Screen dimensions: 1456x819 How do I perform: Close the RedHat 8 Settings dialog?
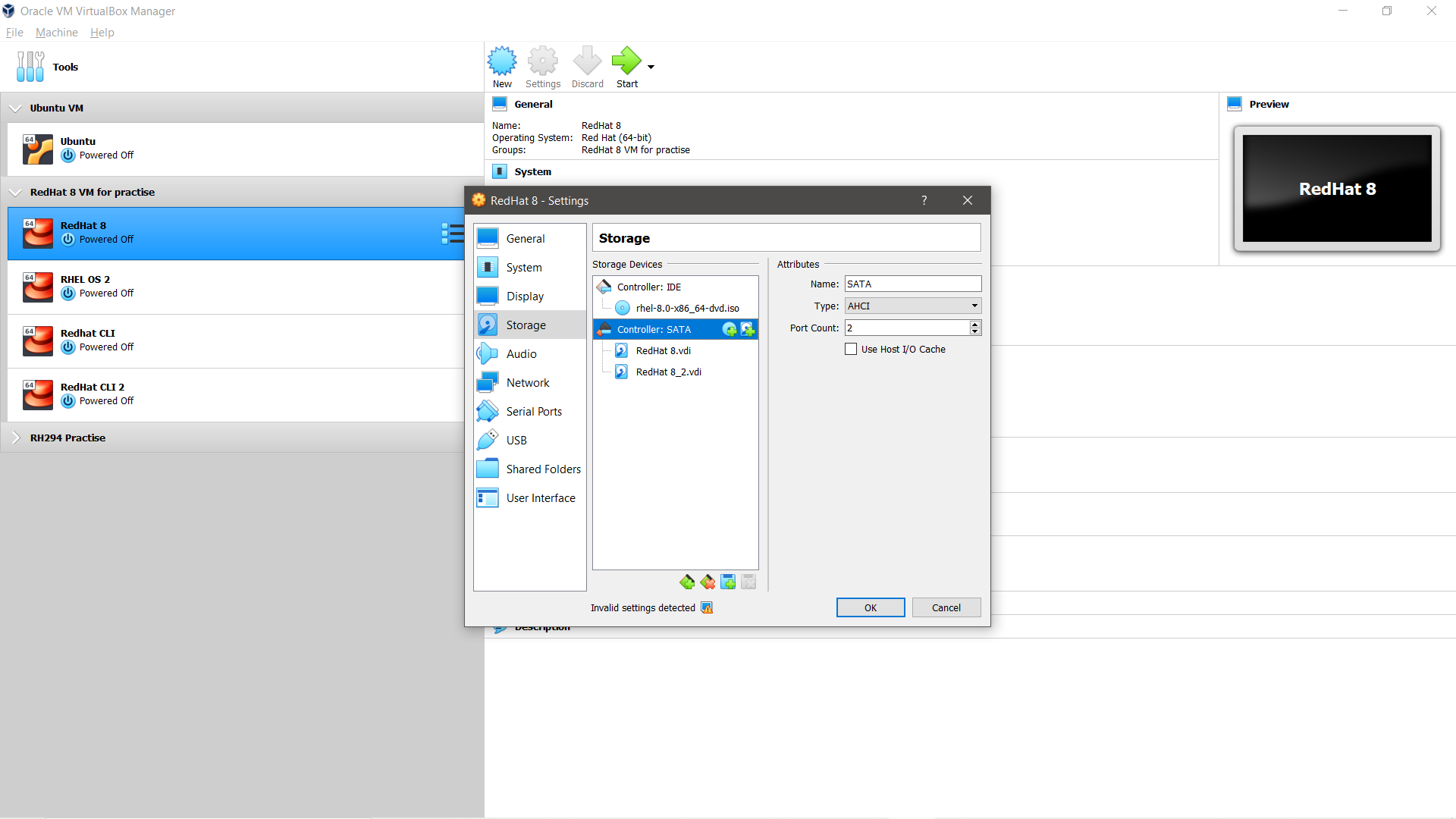967,200
